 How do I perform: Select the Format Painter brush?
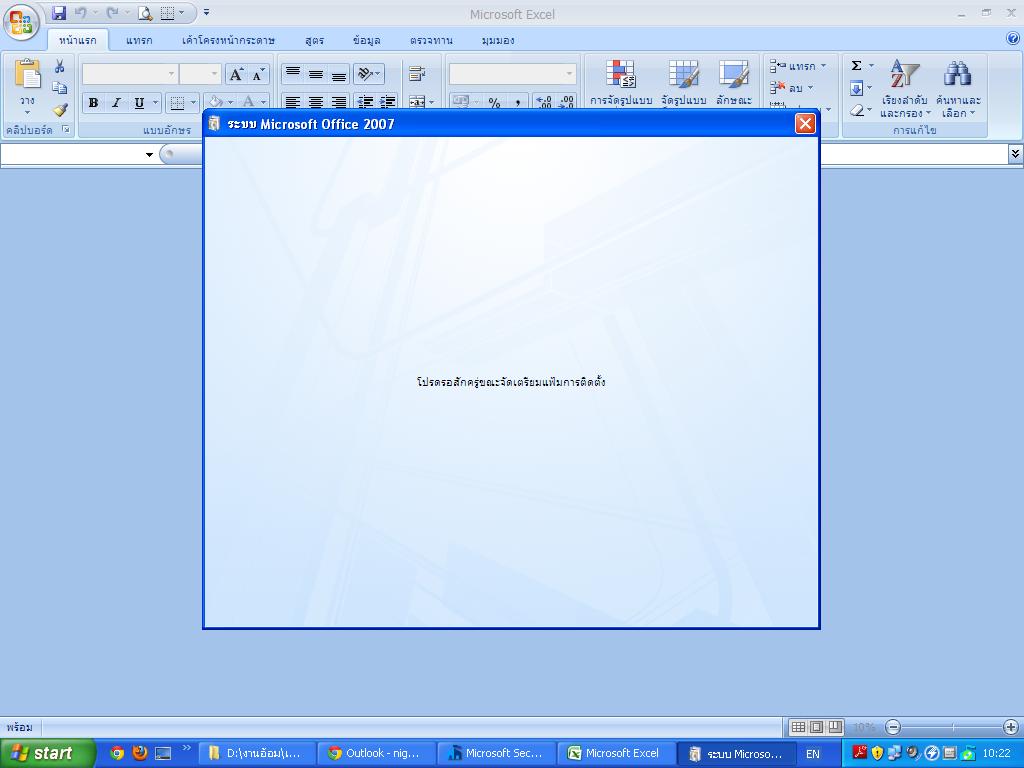click(x=59, y=109)
